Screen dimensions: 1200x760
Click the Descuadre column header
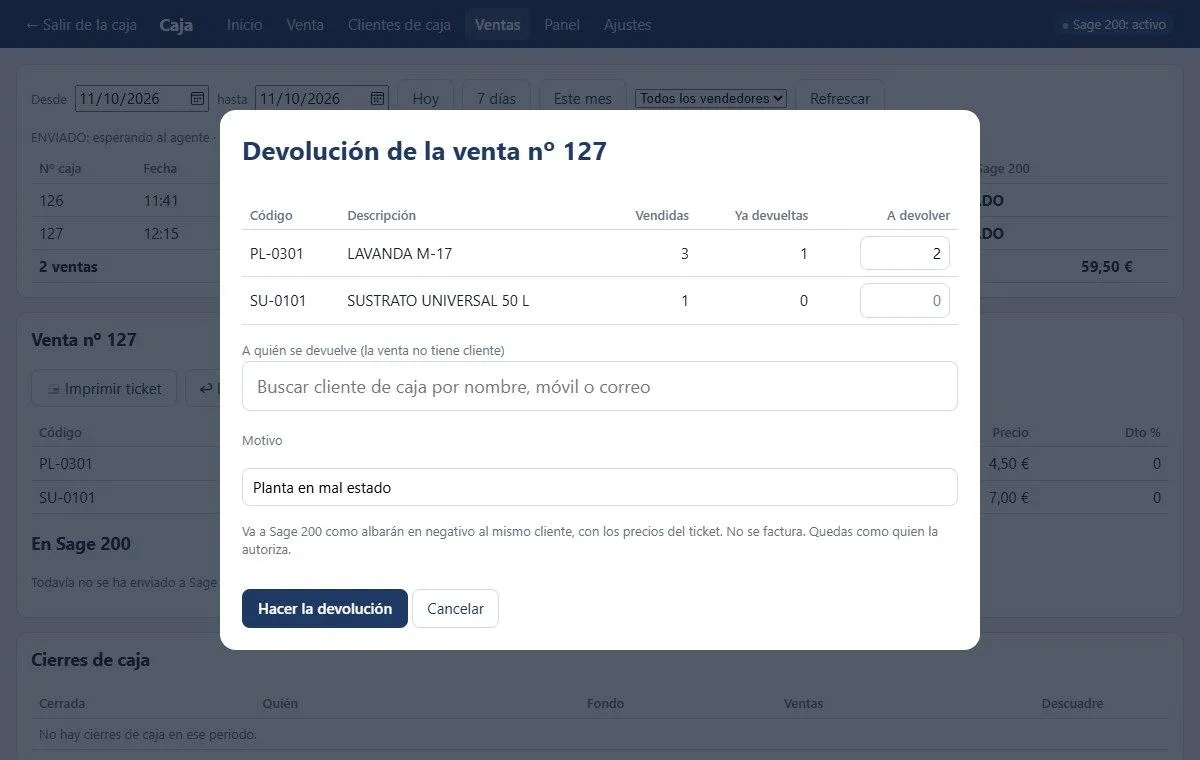1072,703
